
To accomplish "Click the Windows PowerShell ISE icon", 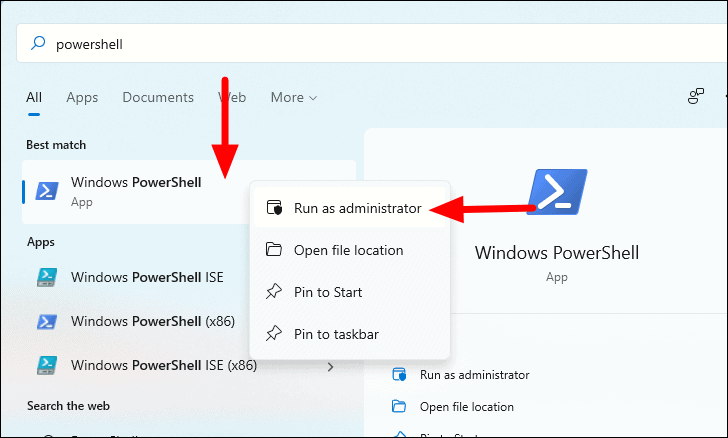I will 47,277.
